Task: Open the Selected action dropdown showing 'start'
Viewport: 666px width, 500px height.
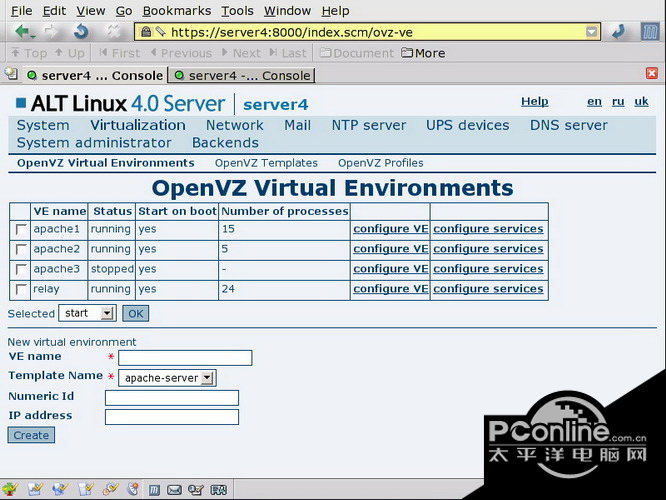Action: [87, 314]
